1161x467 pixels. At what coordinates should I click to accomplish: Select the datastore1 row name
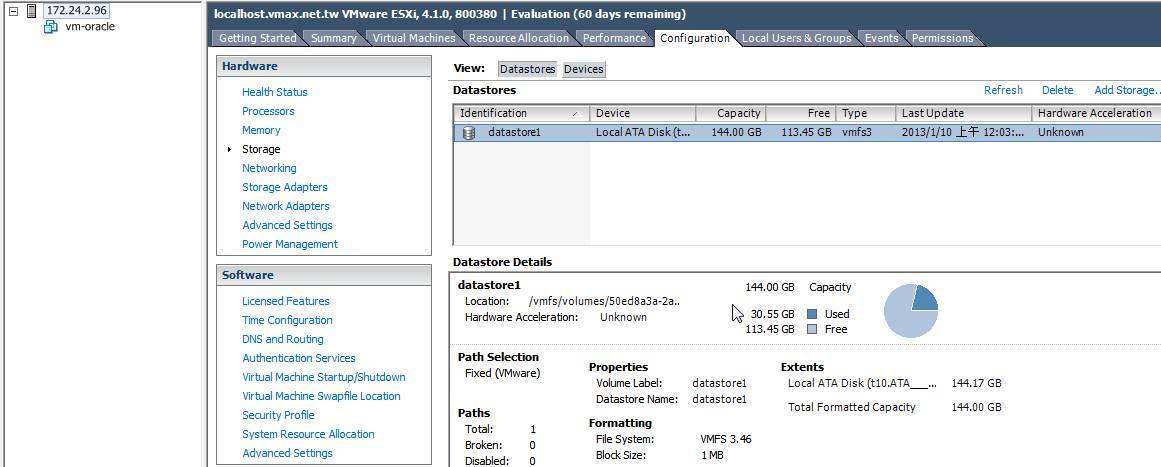[x=515, y=132]
